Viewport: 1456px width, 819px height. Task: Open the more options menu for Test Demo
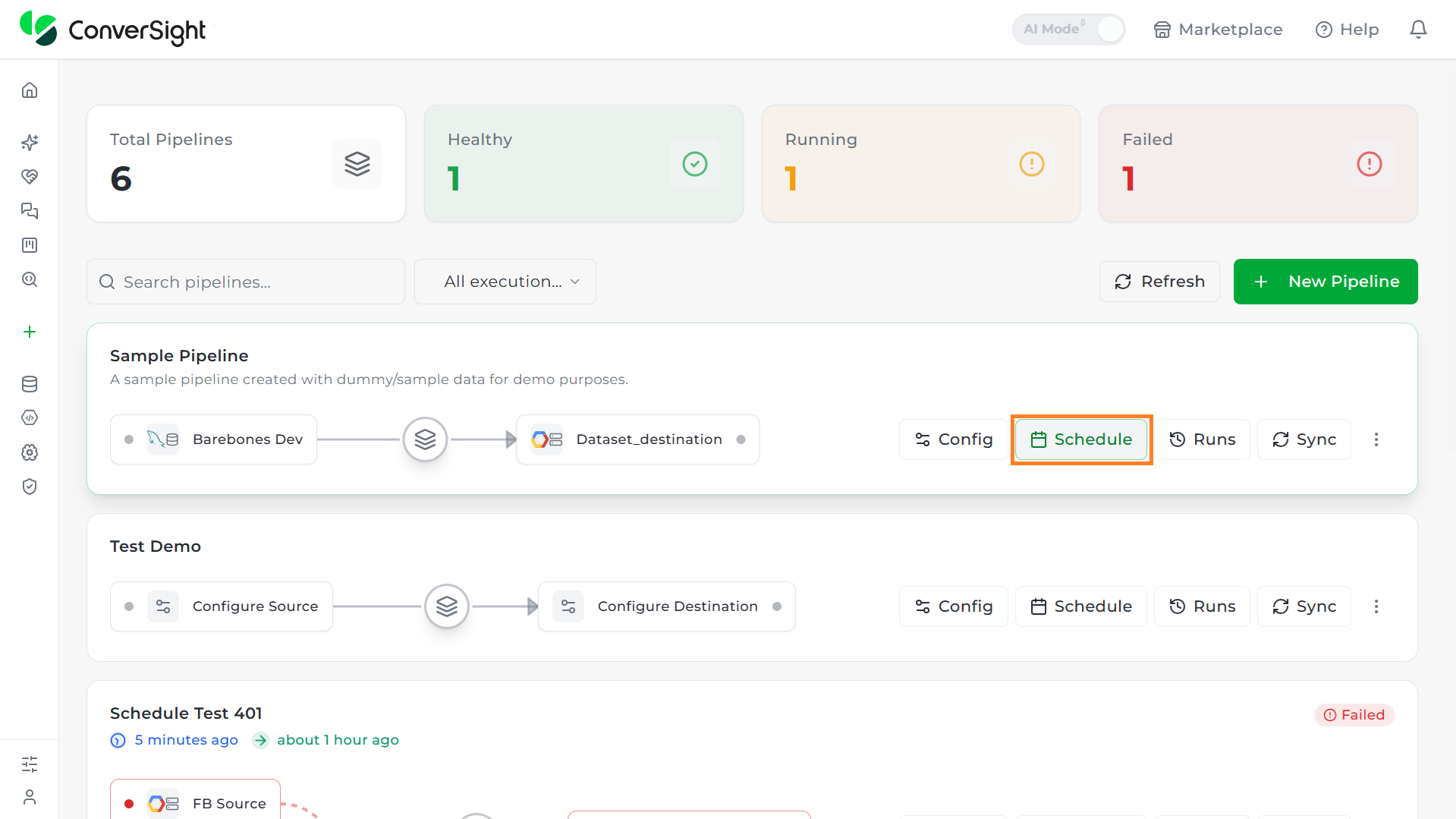click(x=1376, y=606)
